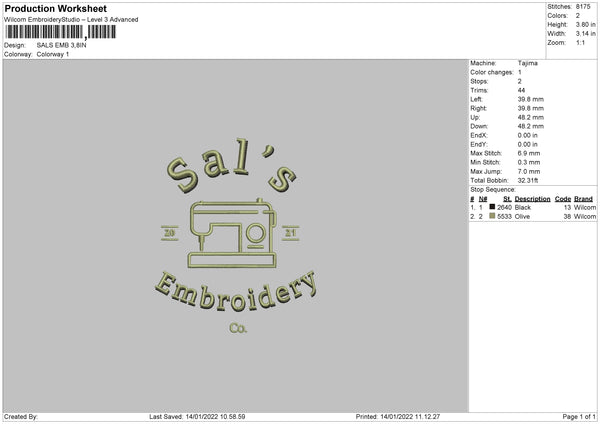Click the Up value '48.2 mm'

tap(531, 117)
